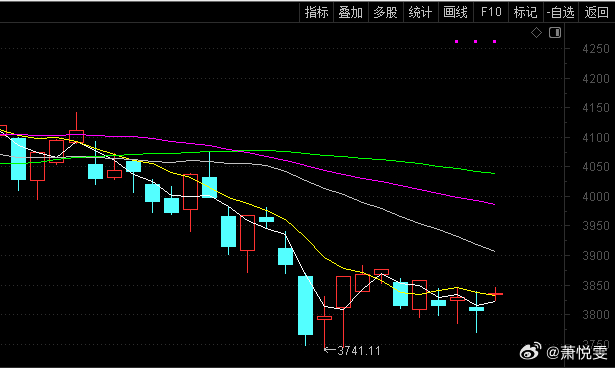Toggle the side panel layout icon
615x368 pixels.
click(x=555, y=33)
